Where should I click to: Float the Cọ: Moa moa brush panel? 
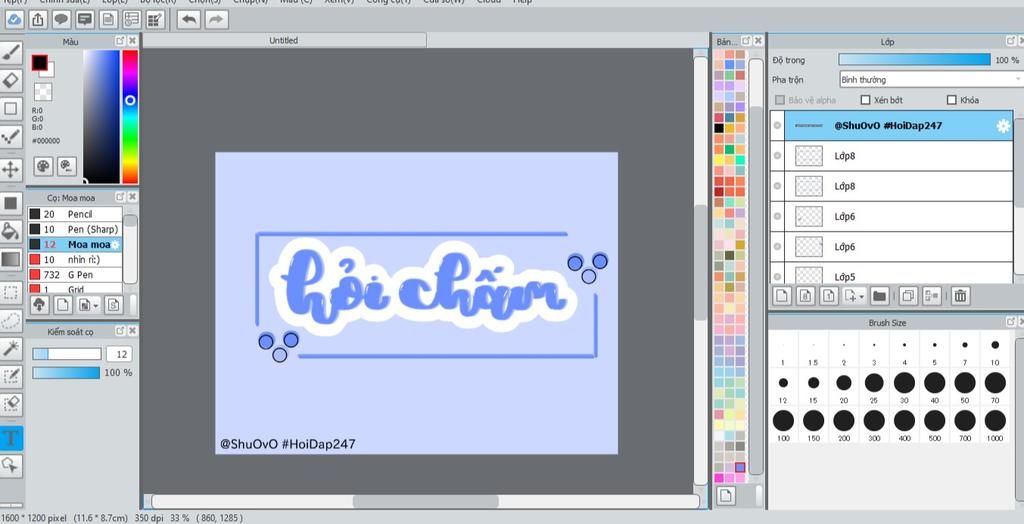[120, 197]
